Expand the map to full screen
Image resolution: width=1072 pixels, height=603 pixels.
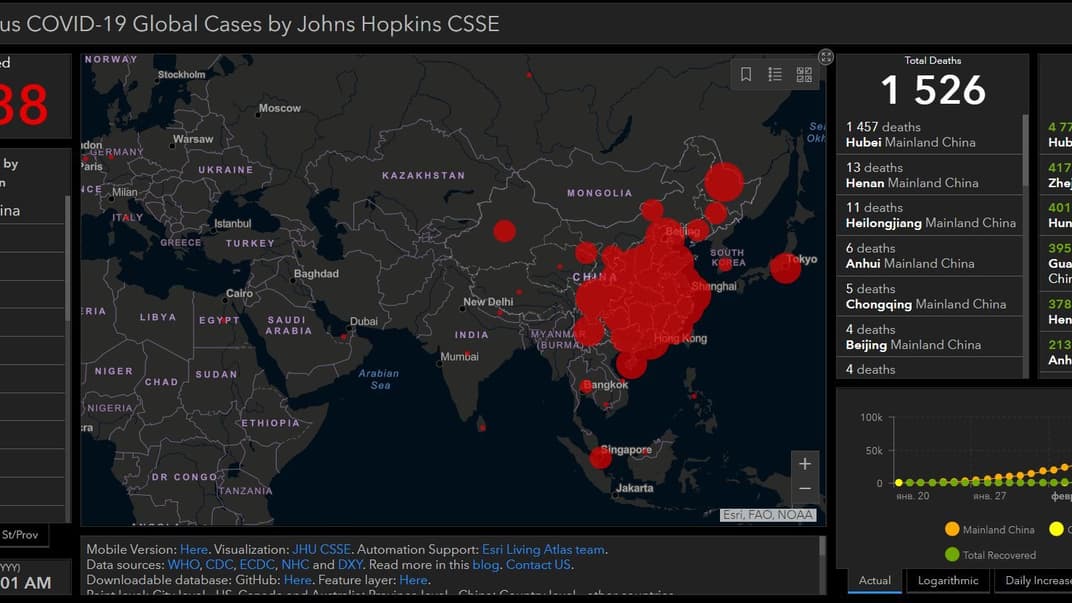[825, 57]
